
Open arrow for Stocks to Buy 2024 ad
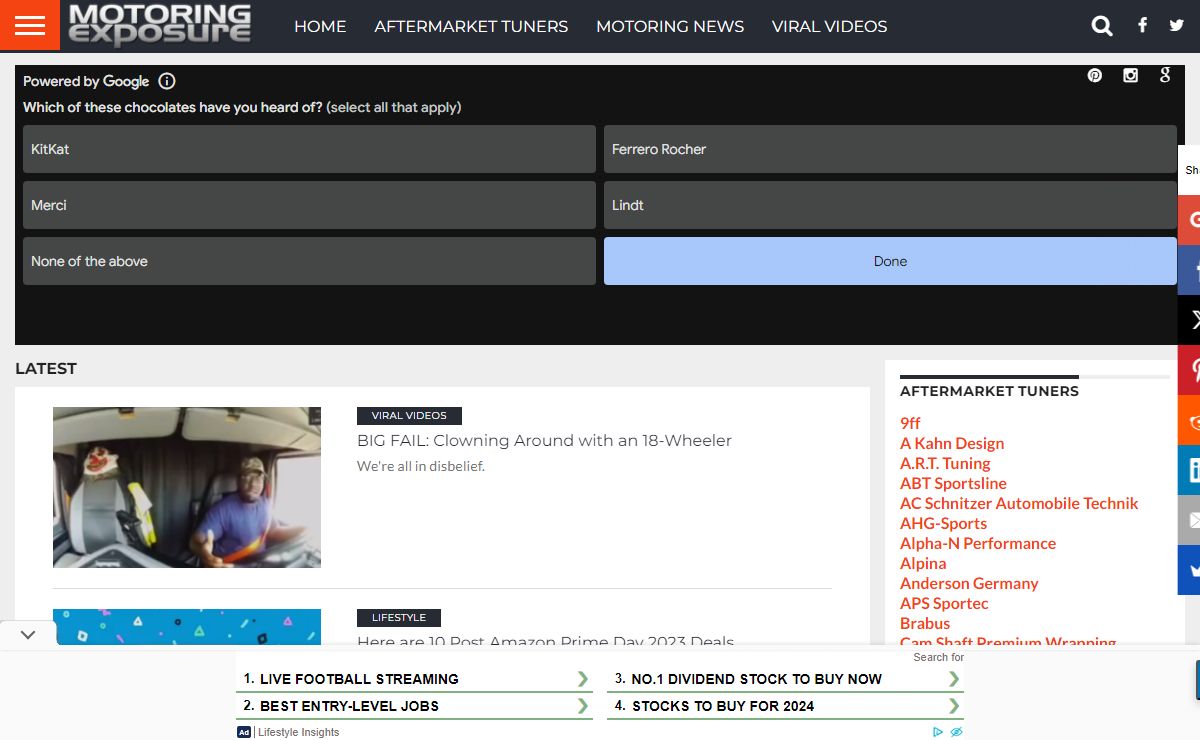tap(954, 706)
